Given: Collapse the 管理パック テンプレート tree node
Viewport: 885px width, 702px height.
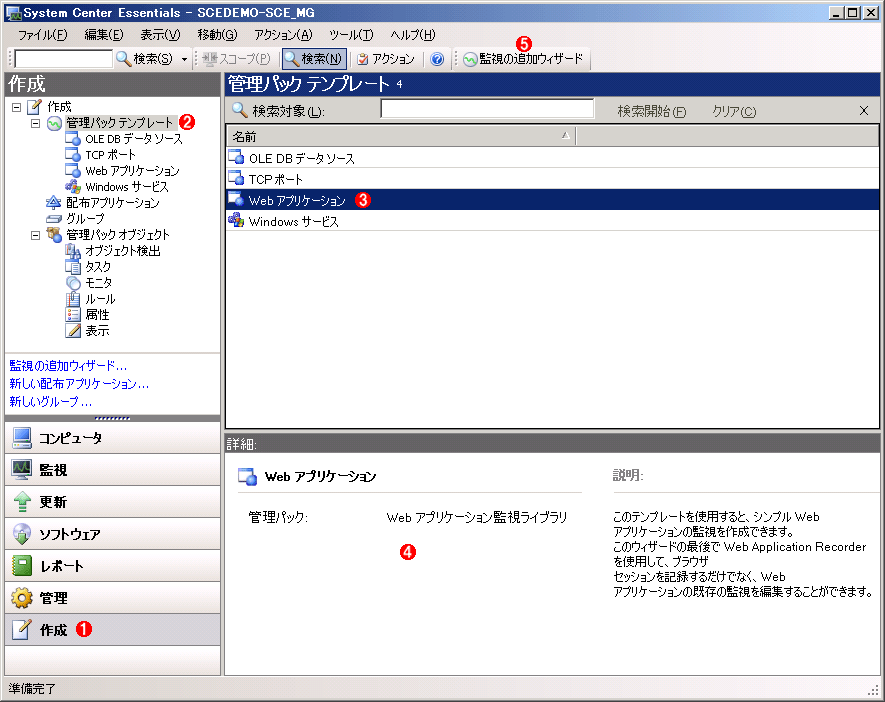Looking at the screenshot, I should pyautogui.click(x=36, y=123).
